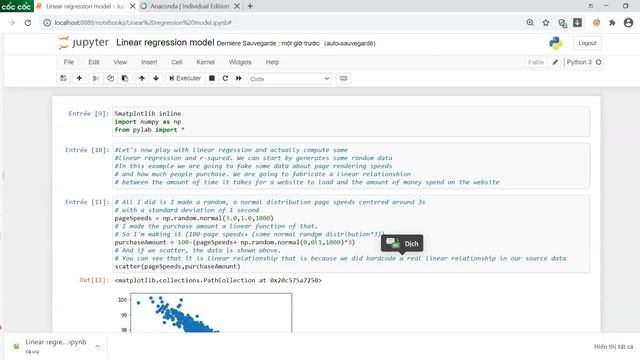Open the Insert menu

tap(149, 62)
